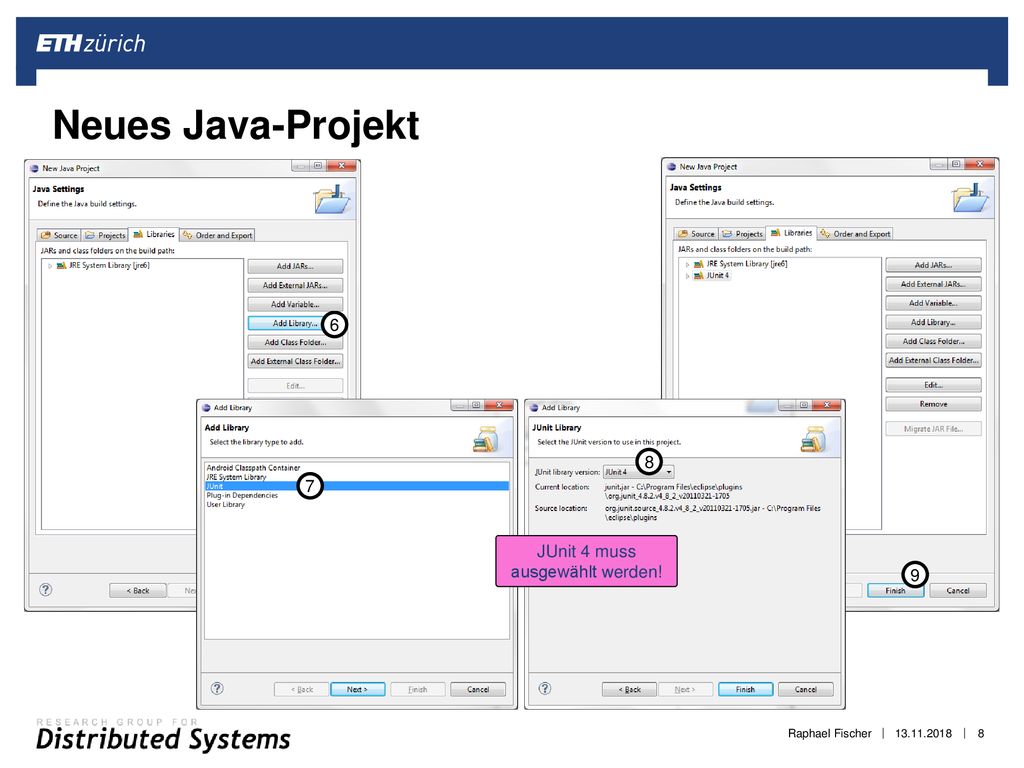Click Remove in the right Java Project window

(x=933, y=404)
